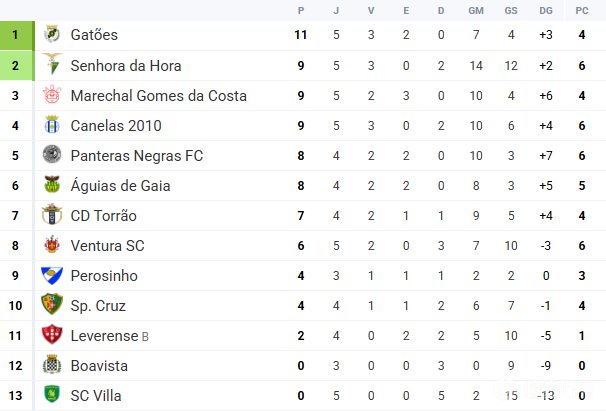Image resolution: width=606 pixels, height=411 pixels.
Task: Click the Panteras Negras FC badge
Action: click(x=52, y=156)
